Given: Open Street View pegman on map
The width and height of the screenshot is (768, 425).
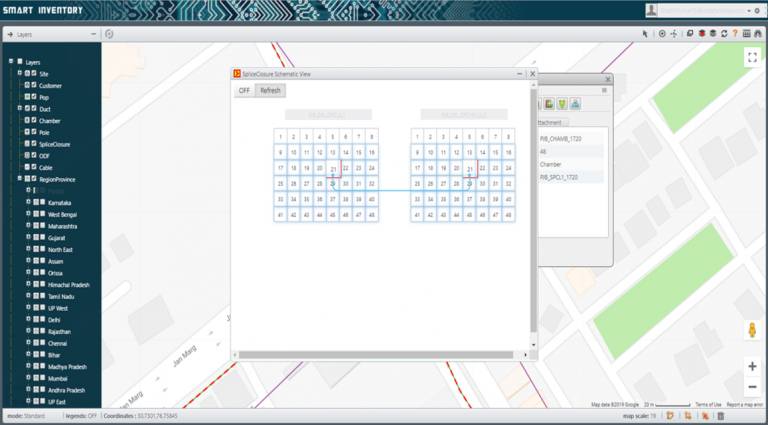Looking at the screenshot, I should (x=753, y=331).
